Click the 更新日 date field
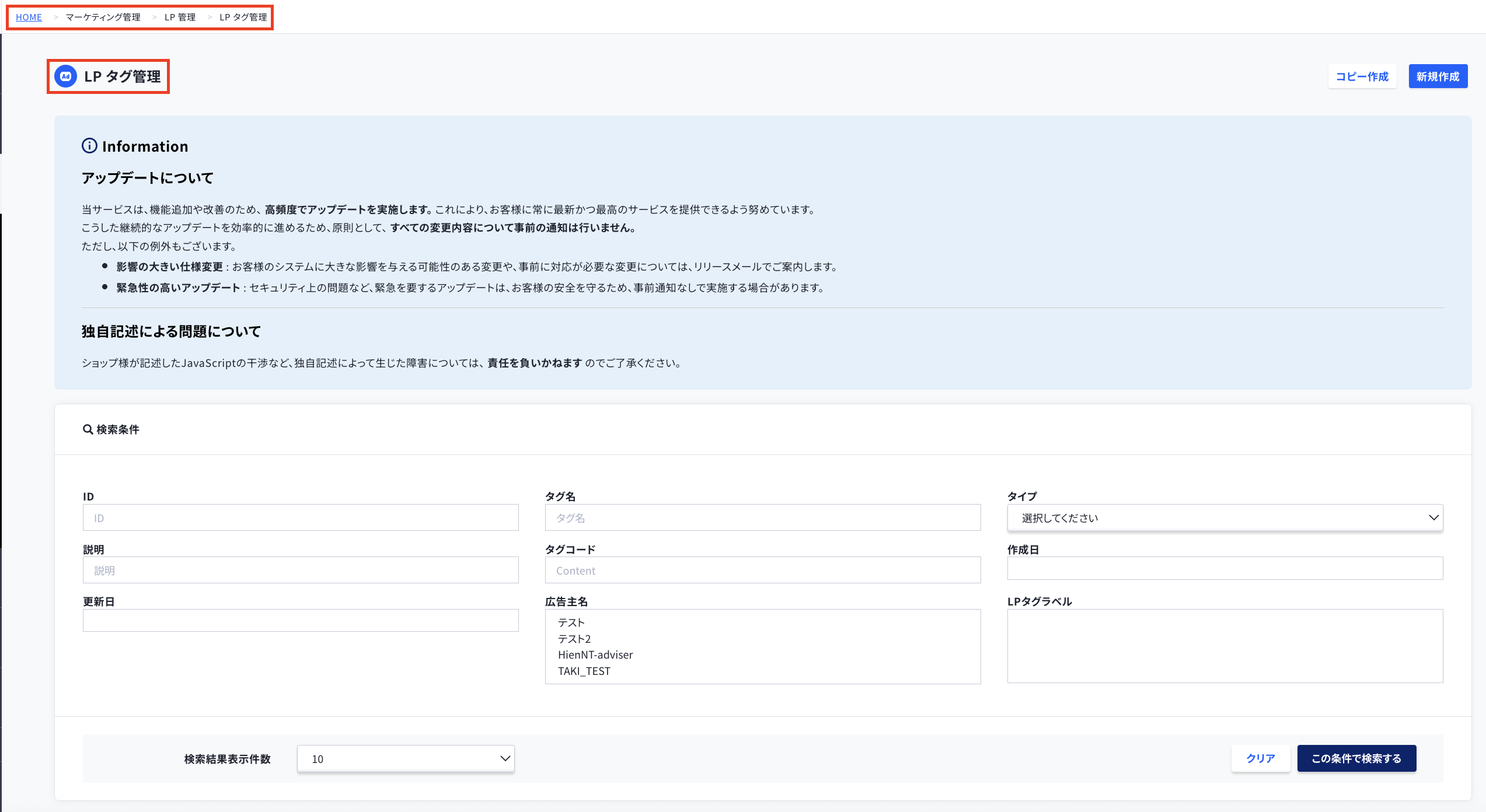This screenshot has width=1486, height=812. click(x=301, y=620)
